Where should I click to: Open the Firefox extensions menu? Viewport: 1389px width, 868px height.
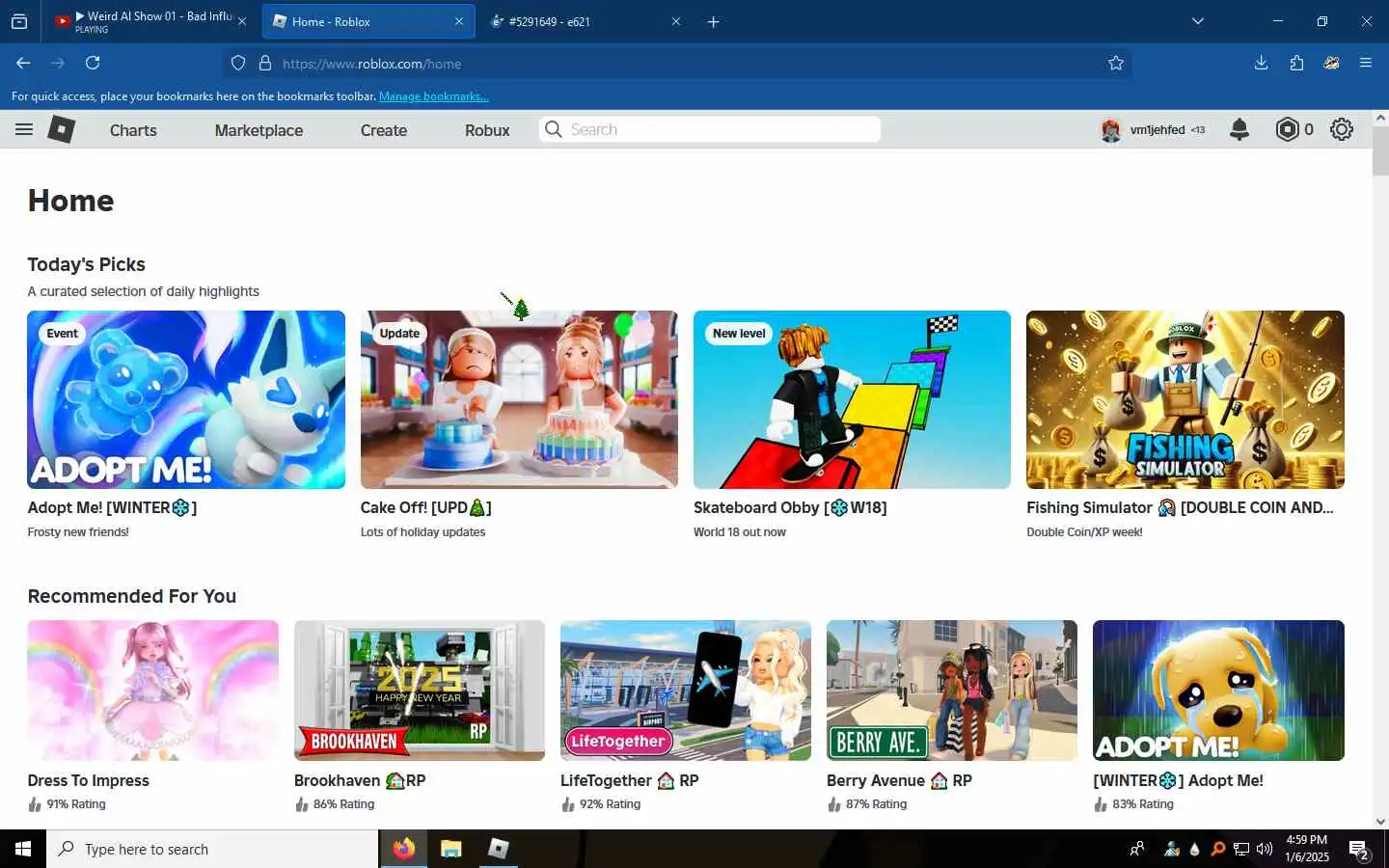(x=1296, y=63)
